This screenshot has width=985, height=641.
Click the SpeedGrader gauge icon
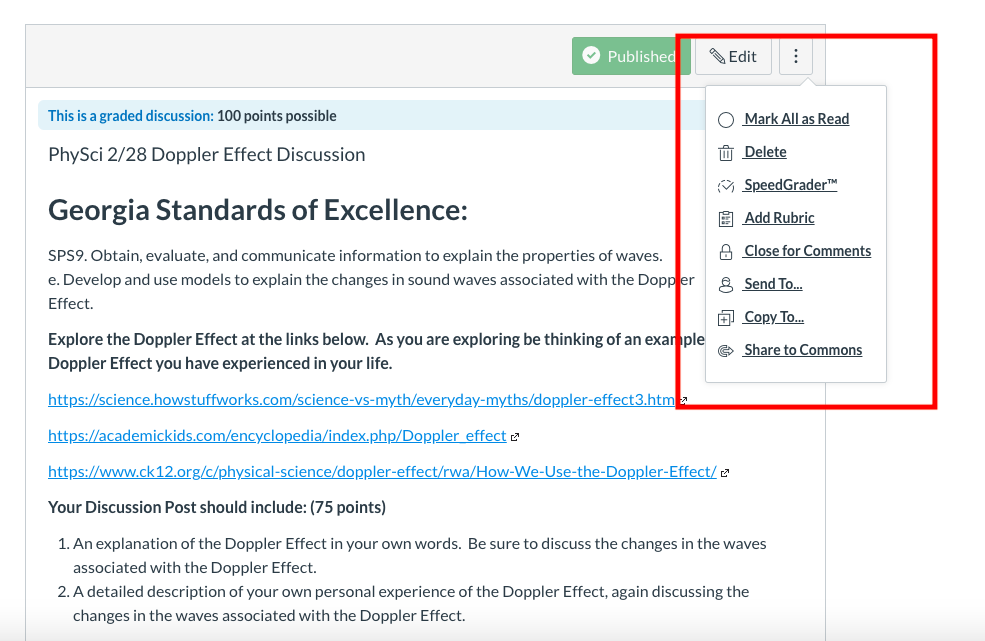[x=726, y=186]
